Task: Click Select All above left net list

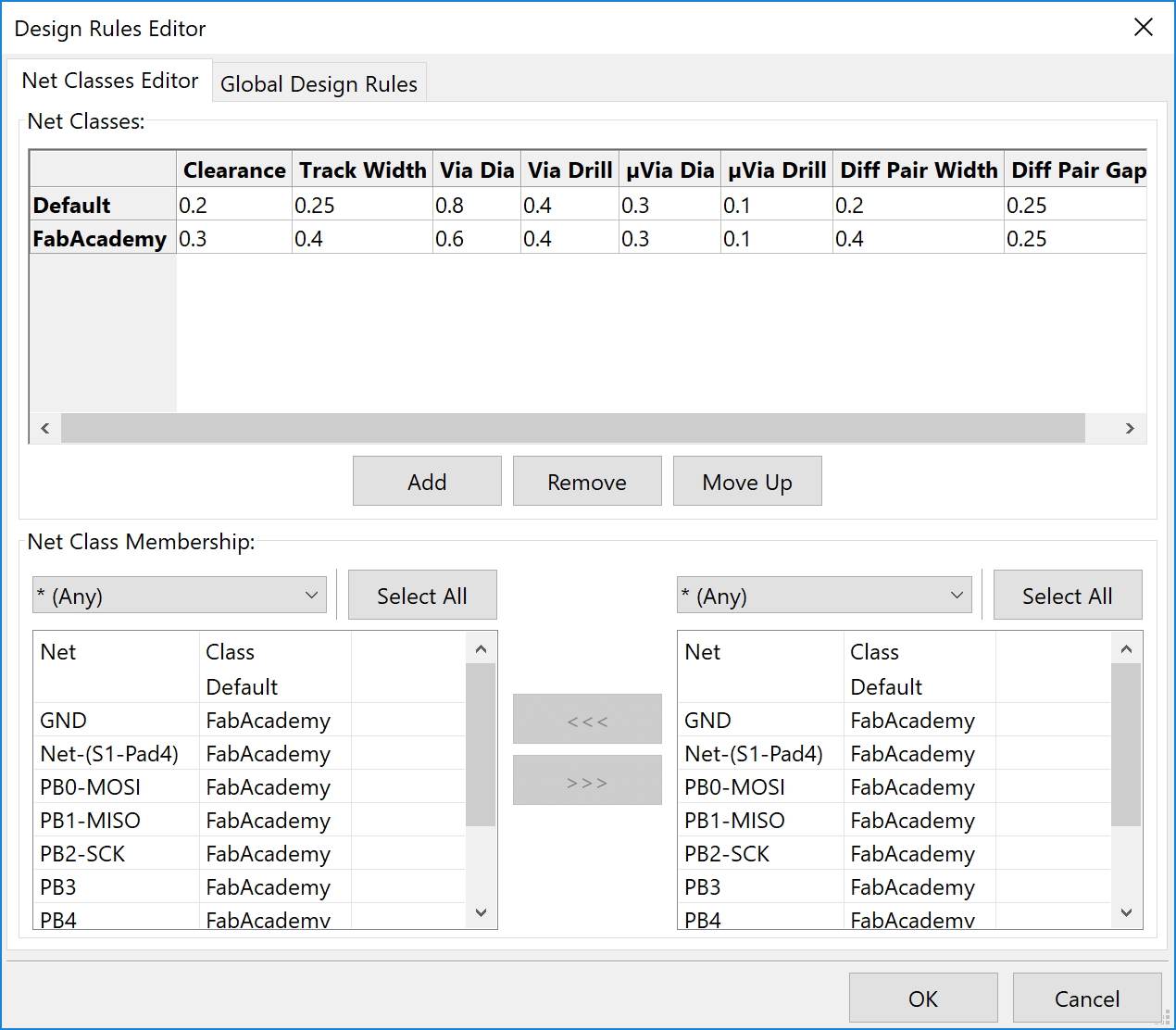Action: pos(422,595)
